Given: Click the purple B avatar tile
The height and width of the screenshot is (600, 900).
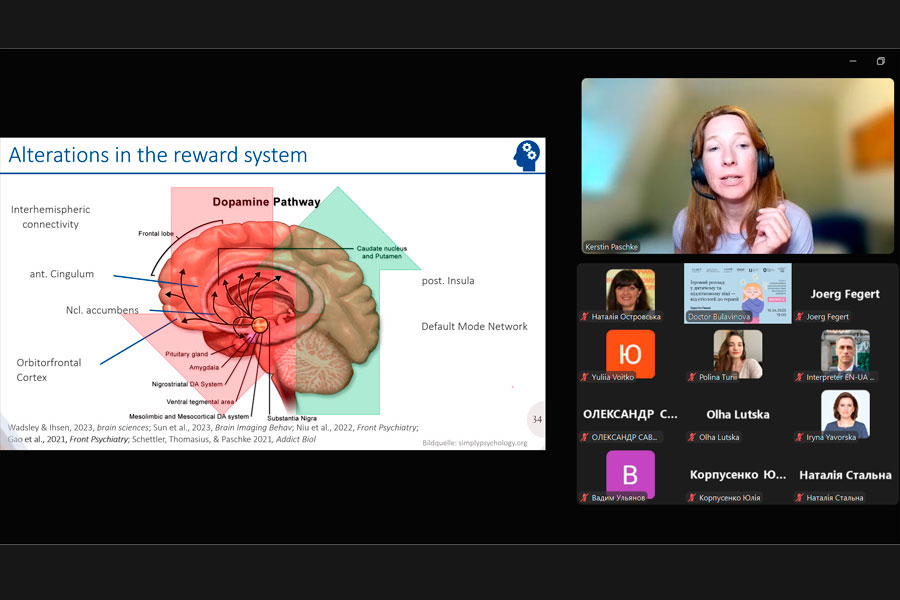Looking at the screenshot, I should [630, 472].
